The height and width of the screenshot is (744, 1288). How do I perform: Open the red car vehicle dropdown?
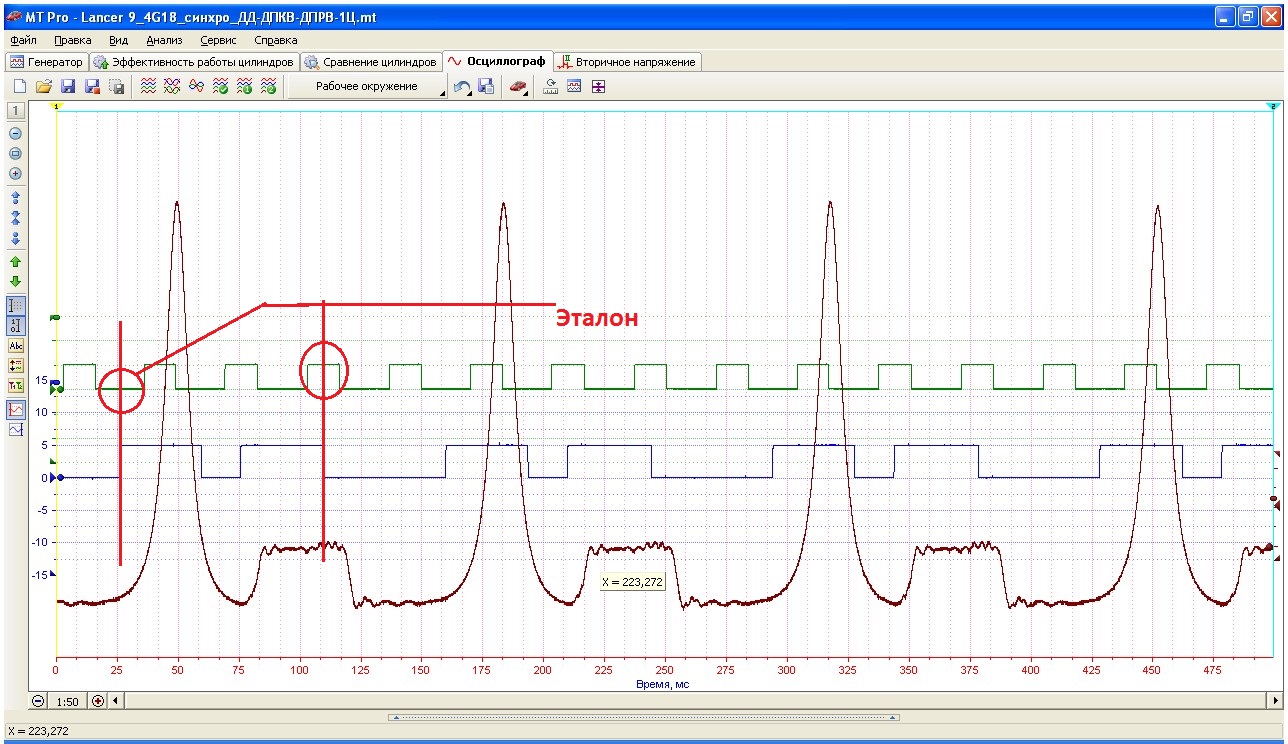[x=518, y=87]
